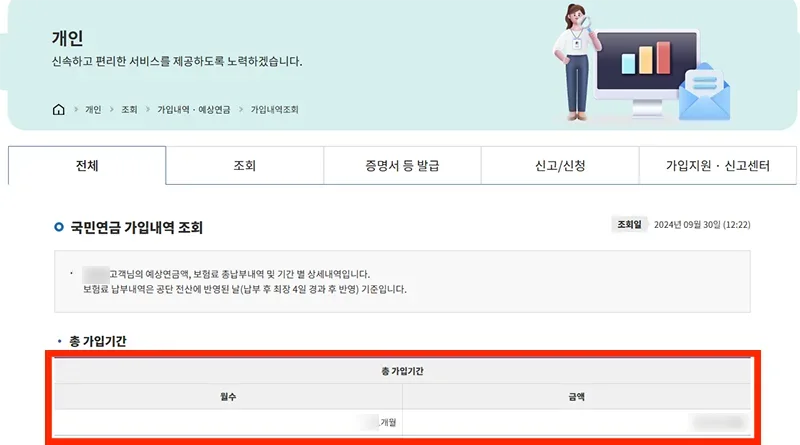Open the 조회 breadcrumb link
The width and height of the screenshot is (800, 445).
coord(129,110)
